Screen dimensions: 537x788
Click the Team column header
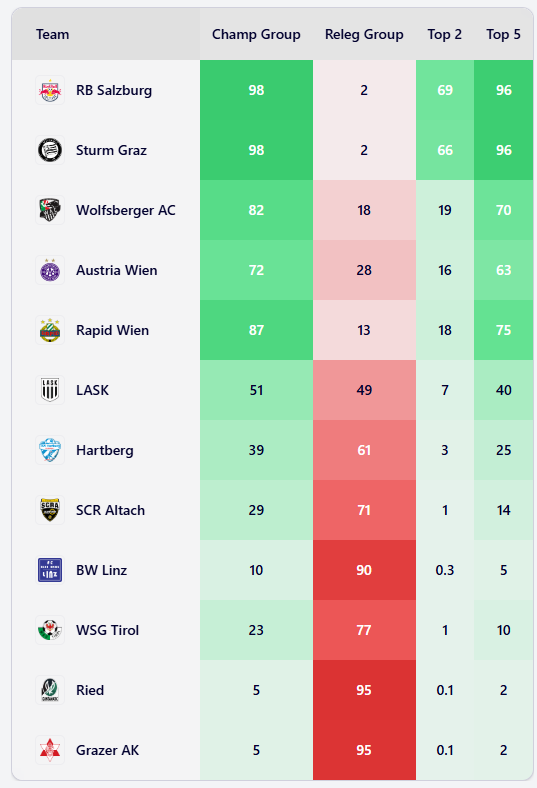(53, 34)
